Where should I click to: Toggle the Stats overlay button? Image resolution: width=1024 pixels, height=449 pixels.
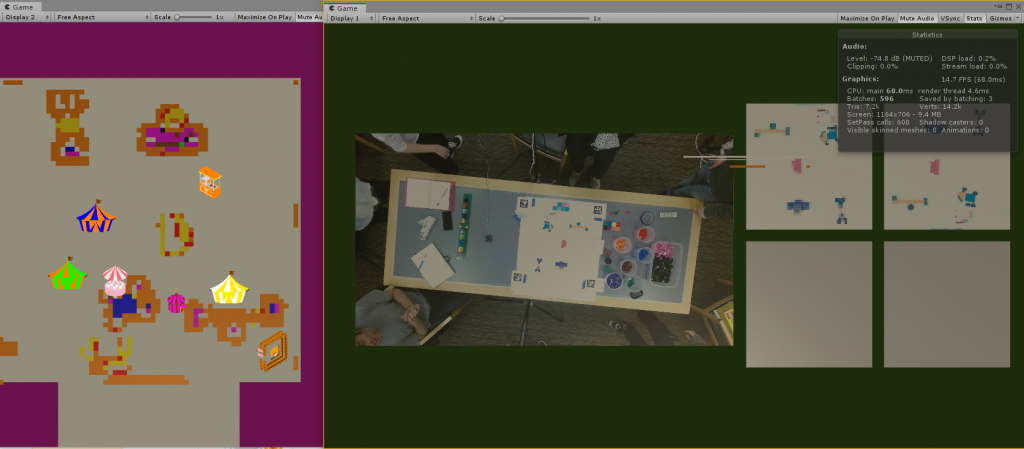click(x=974, y=18)
